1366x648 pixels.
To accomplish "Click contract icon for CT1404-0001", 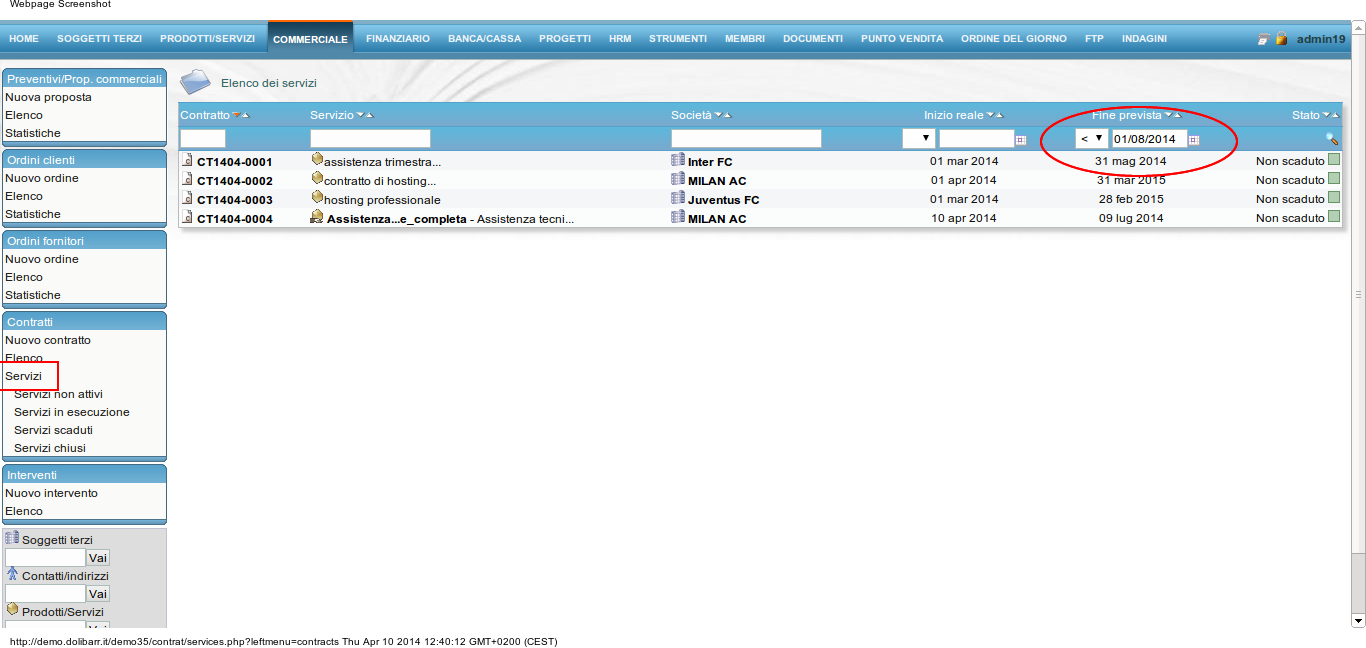I will pos(187,161).
